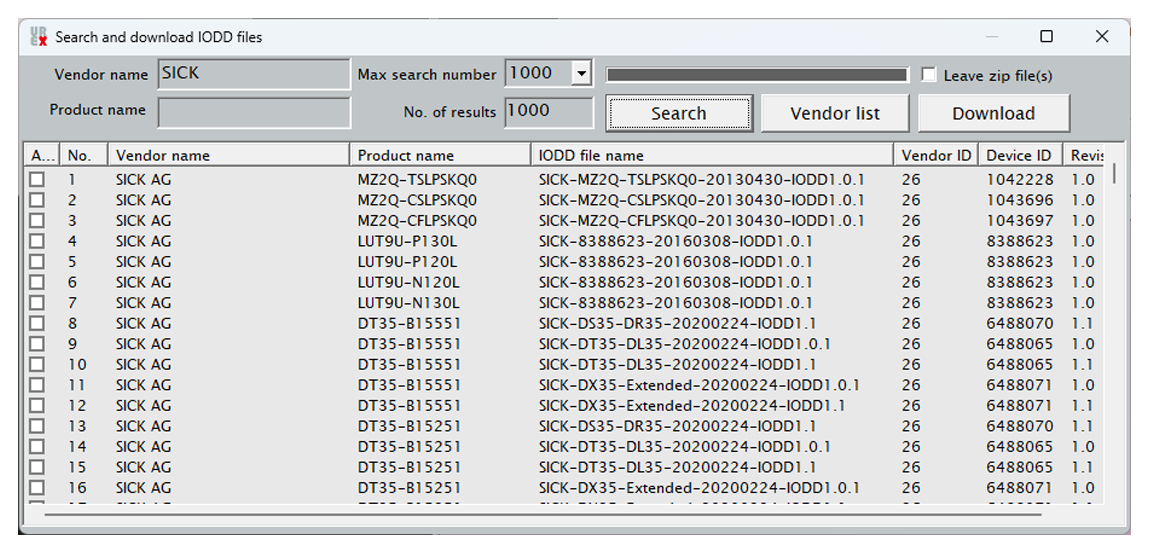
Task: Sort by the Product name column header
Action: tap(440, 155)
